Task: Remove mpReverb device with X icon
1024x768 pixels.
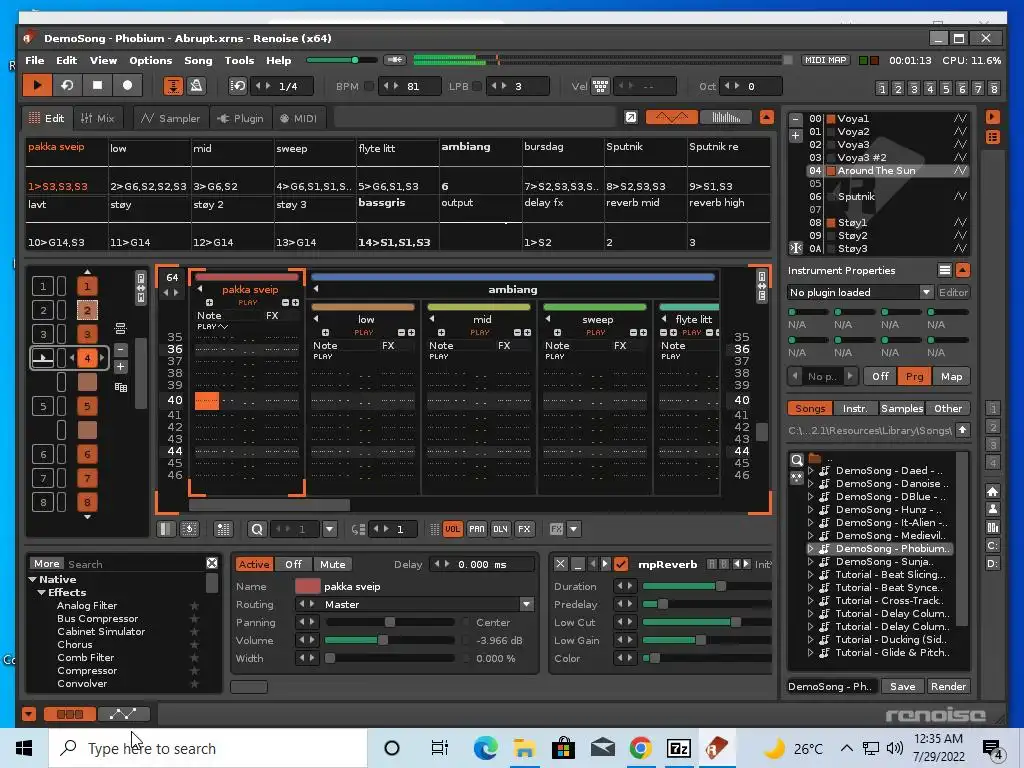Action: point(560,564)
